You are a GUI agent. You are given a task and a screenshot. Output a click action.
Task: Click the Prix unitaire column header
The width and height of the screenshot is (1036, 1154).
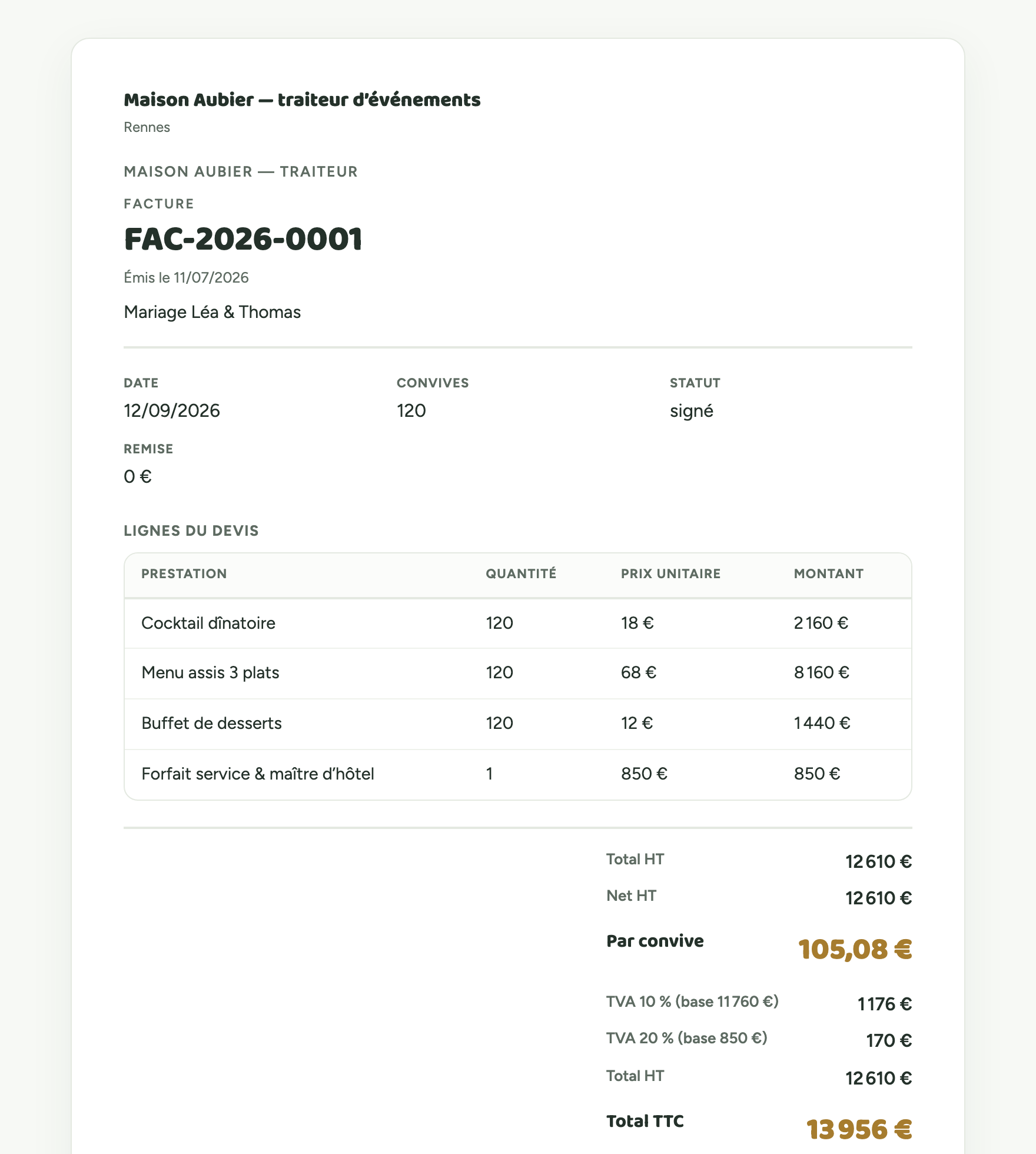(671, 573)
